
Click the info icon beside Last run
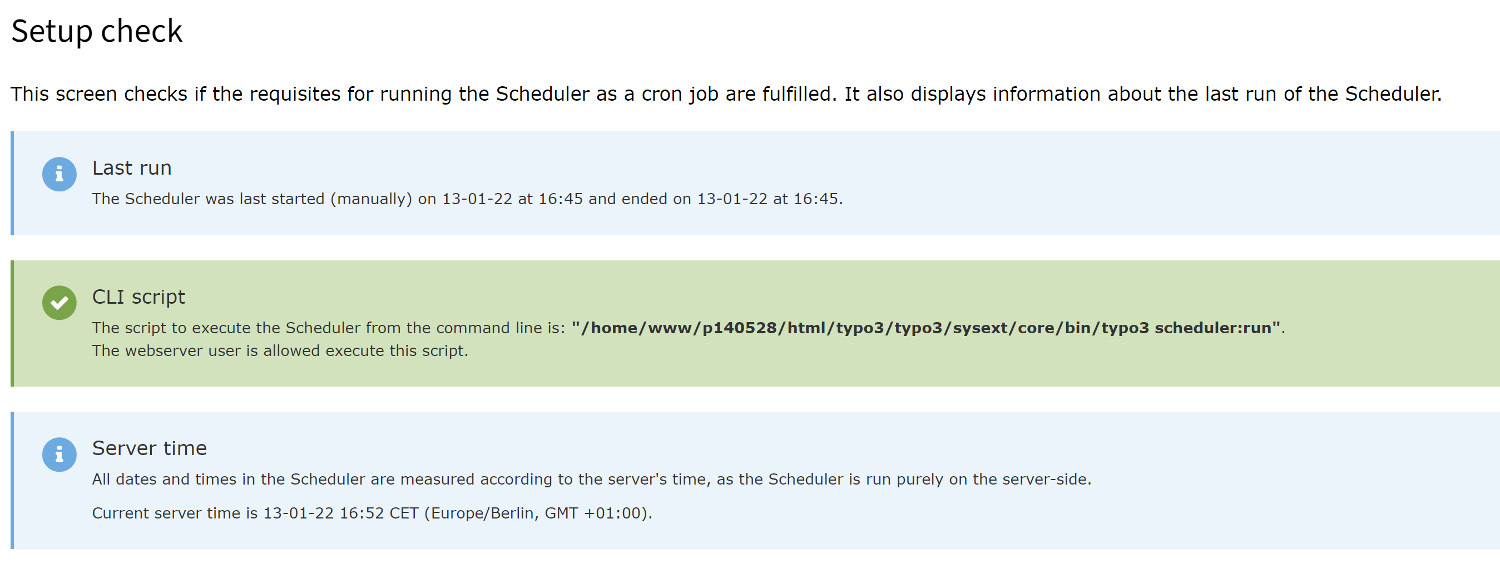pos(59,174)
